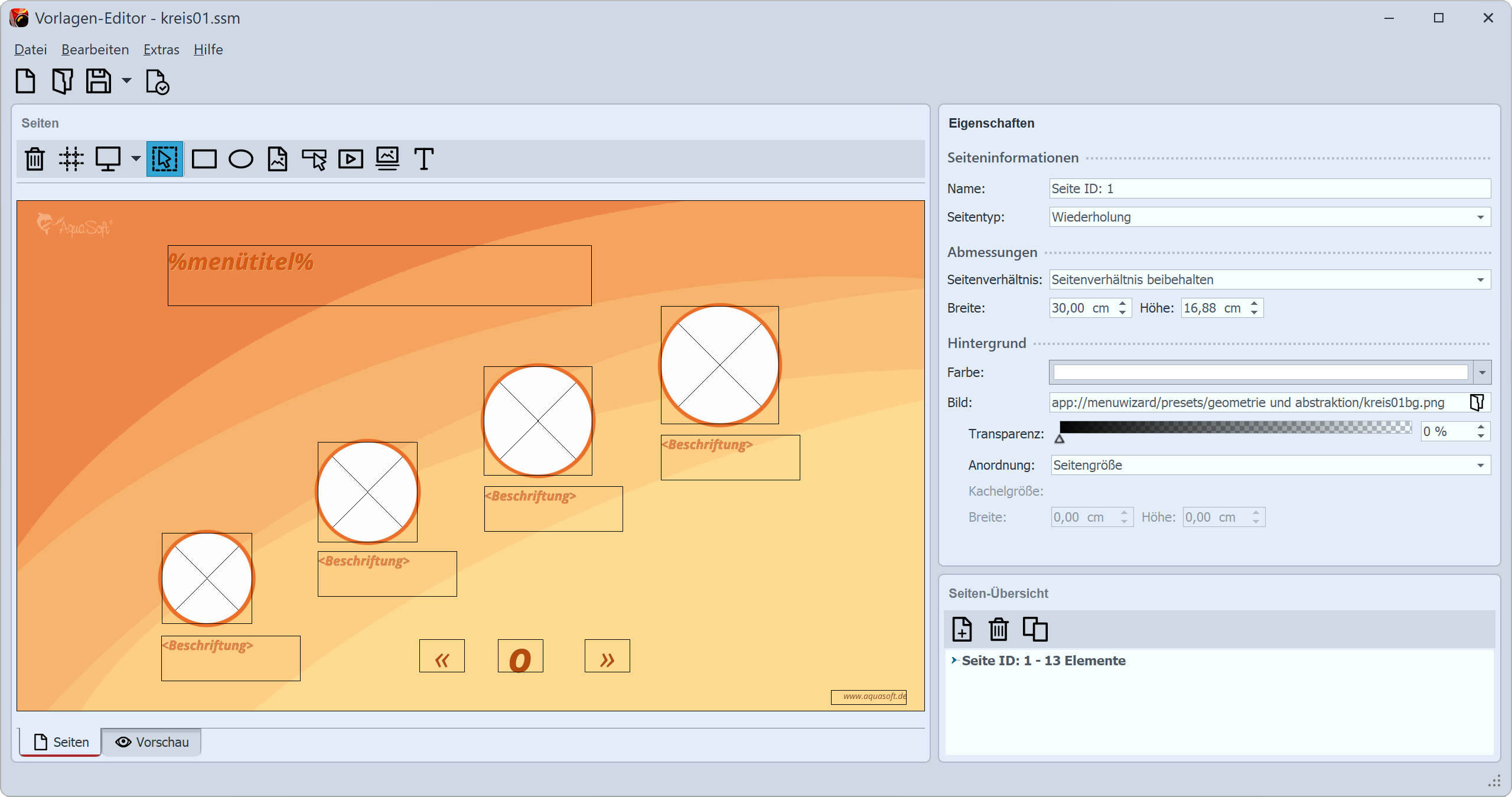Click the save floppy disk icon
The width and height of the screenshot is (1512, 797).
(x=99, y=82)
